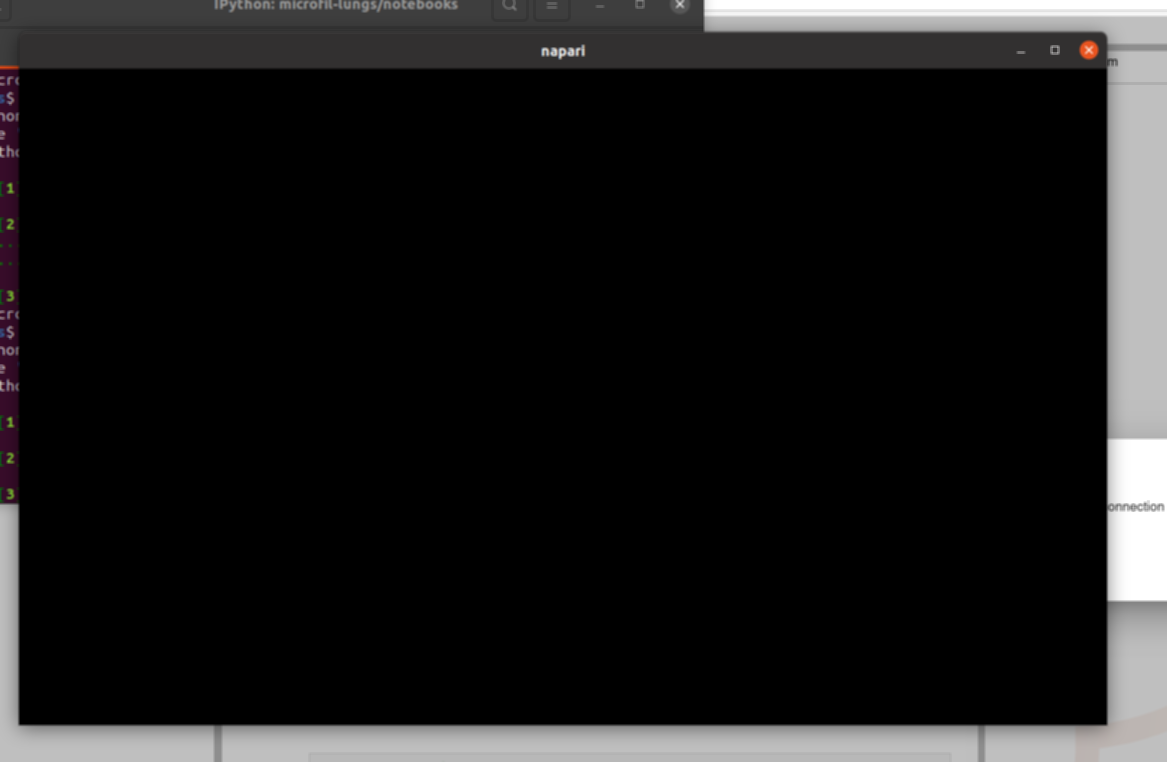Minimize the IPython terminal window

(600, 6)
